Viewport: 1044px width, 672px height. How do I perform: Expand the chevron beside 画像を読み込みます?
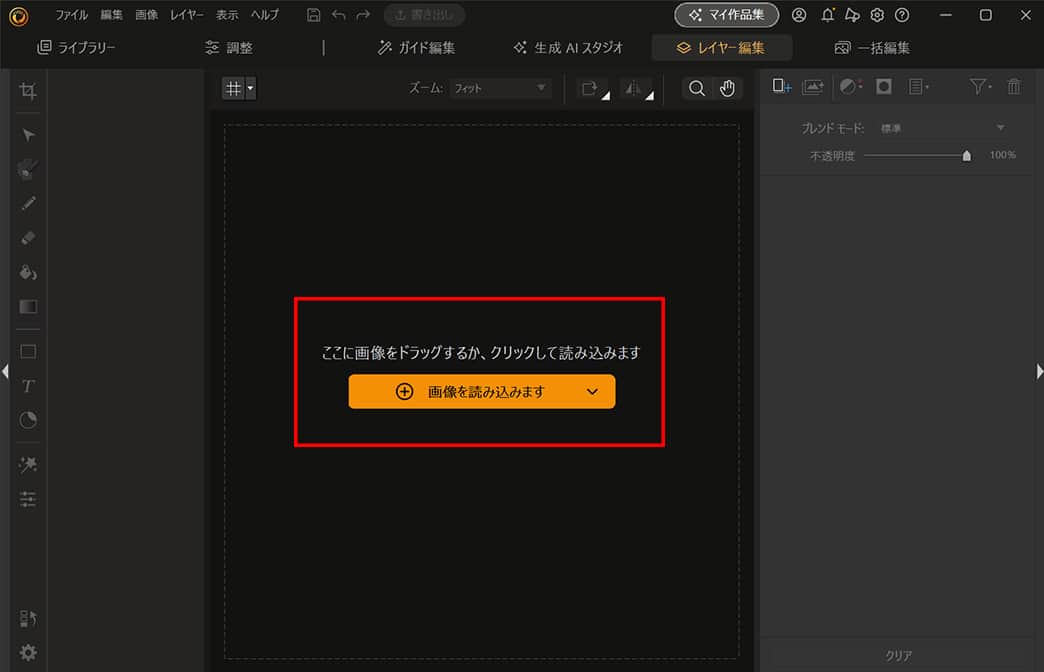click(x=591, y=391)
